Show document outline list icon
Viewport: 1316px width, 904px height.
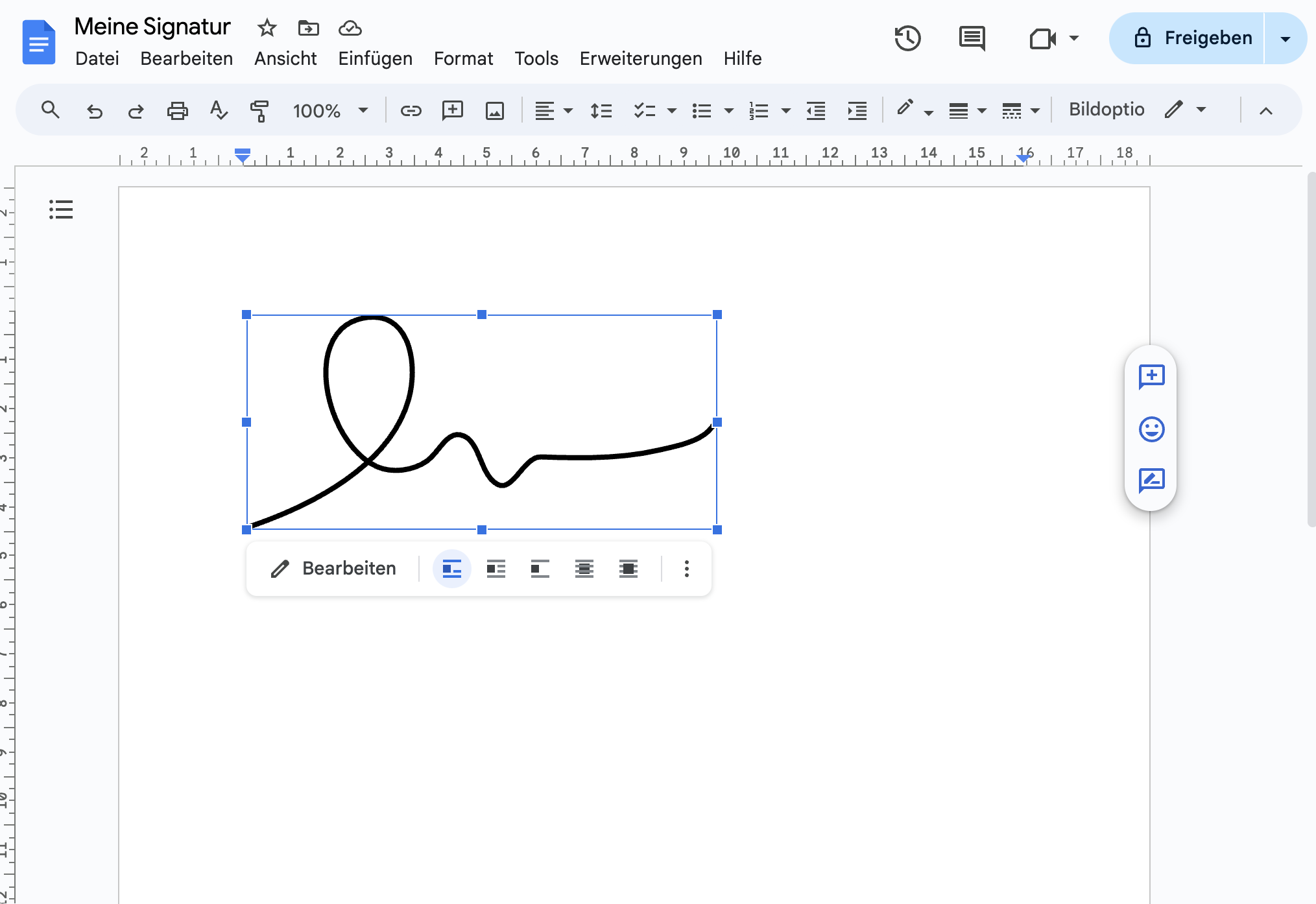click(61, 209)
